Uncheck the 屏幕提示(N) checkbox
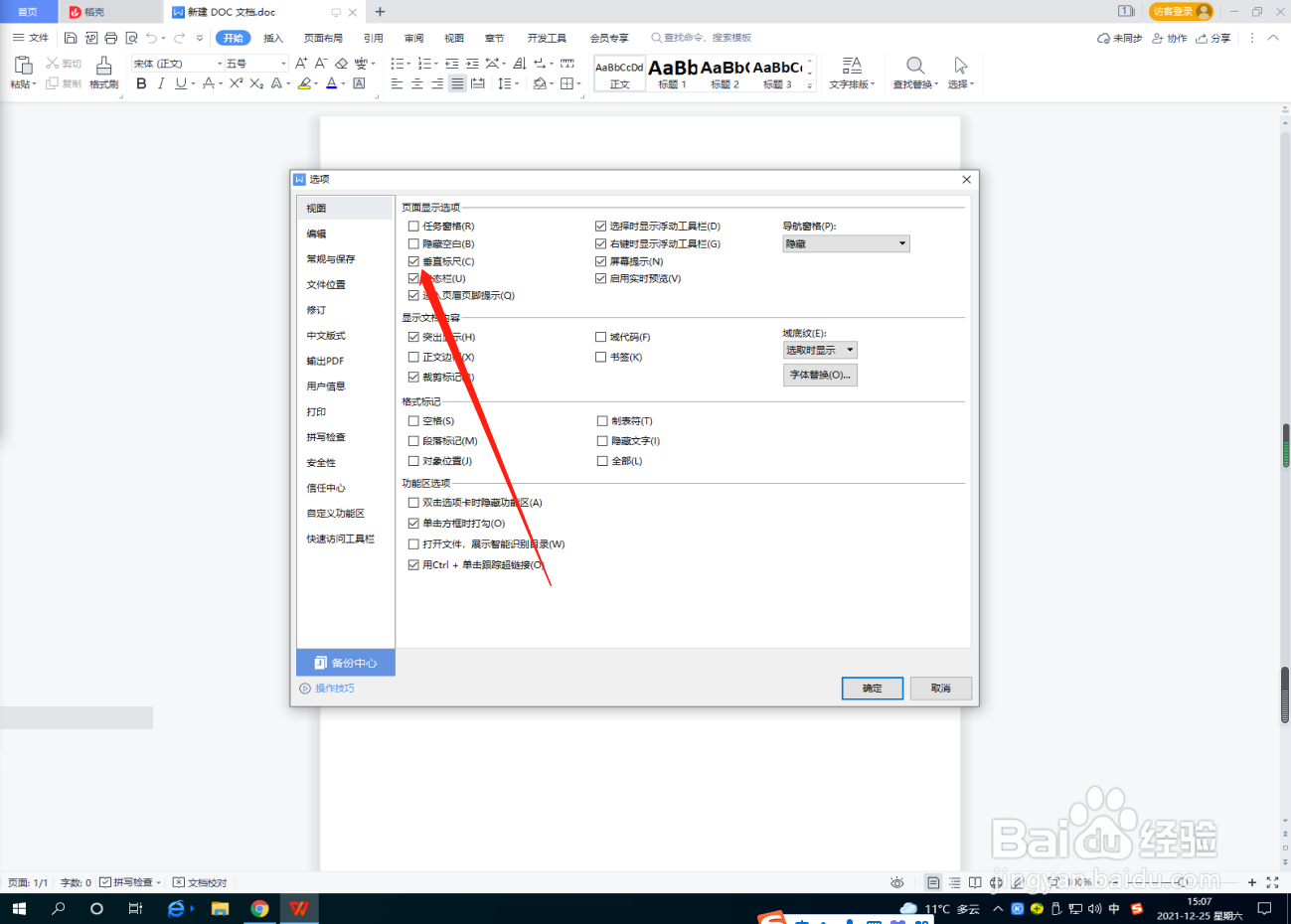This screenshot has height=924, width=1291. coord(600,261)
